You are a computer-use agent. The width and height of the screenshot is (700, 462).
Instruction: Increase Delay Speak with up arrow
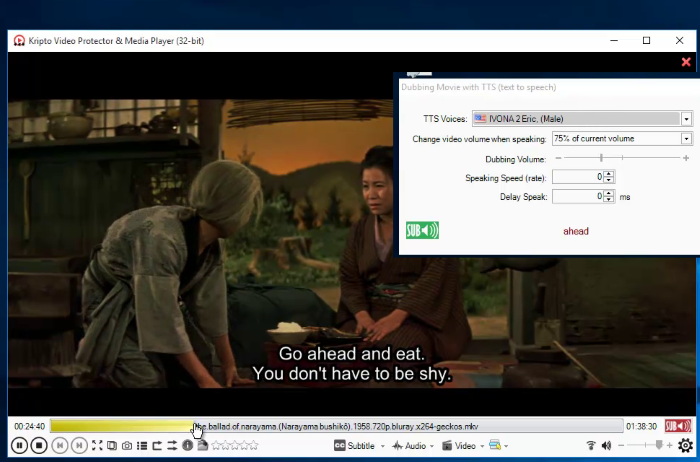(x=609, y=193)
